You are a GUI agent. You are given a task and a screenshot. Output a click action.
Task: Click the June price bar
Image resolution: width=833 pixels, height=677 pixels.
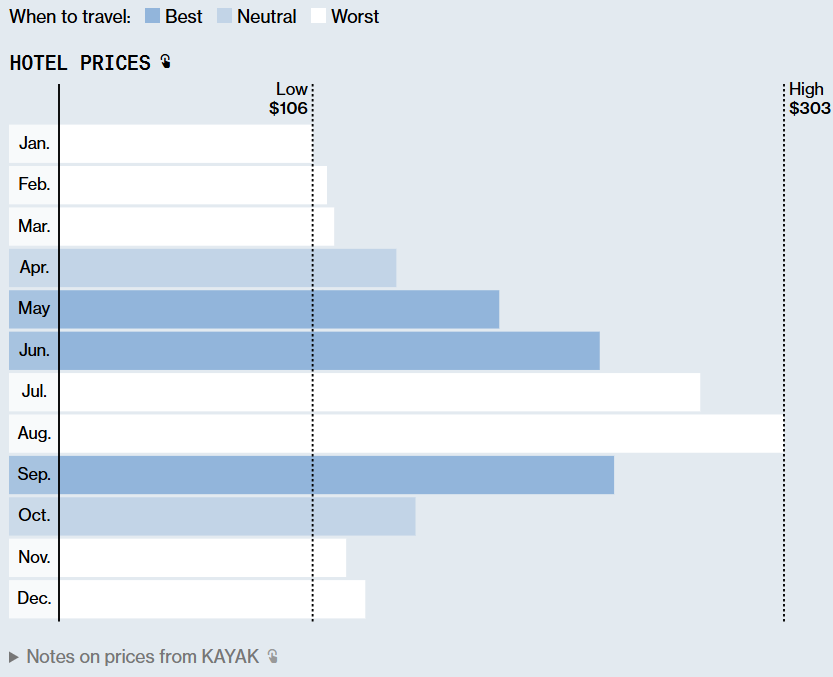330,351
